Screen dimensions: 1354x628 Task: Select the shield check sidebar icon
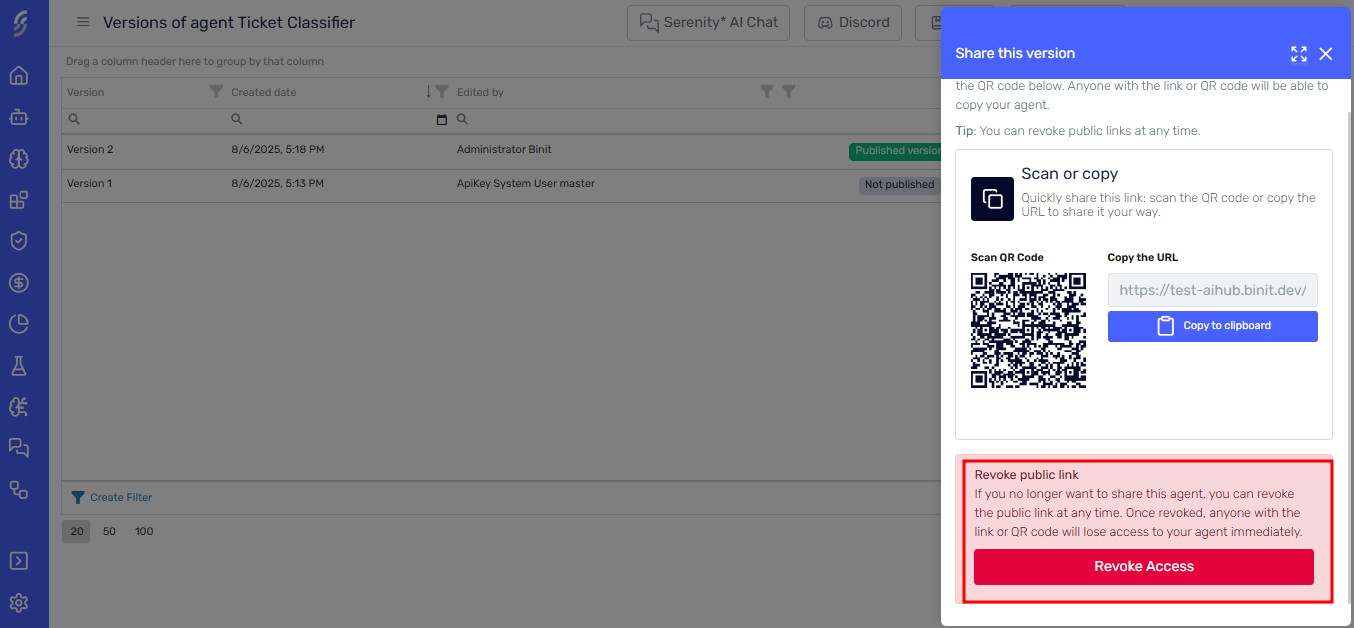pos(19,241)
